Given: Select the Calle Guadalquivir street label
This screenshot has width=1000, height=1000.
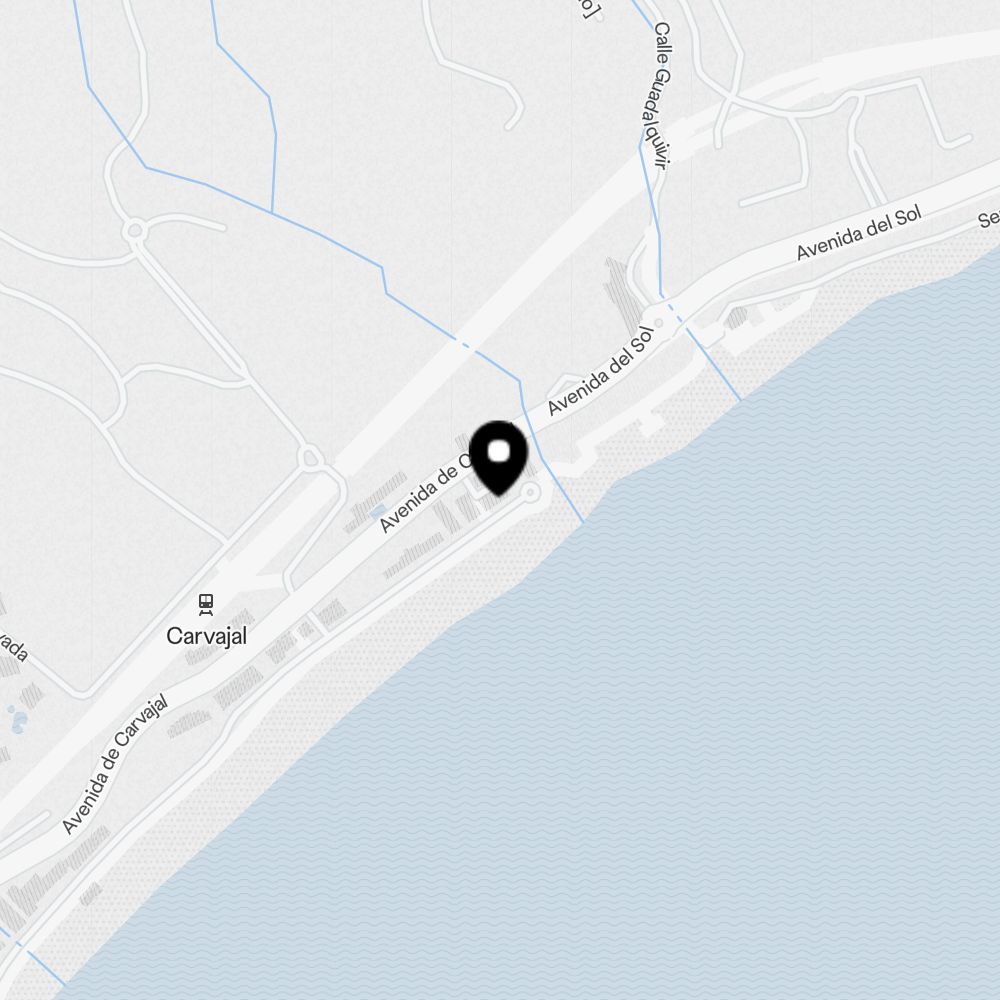Looking at the screenshot, I should click(659, 96).
